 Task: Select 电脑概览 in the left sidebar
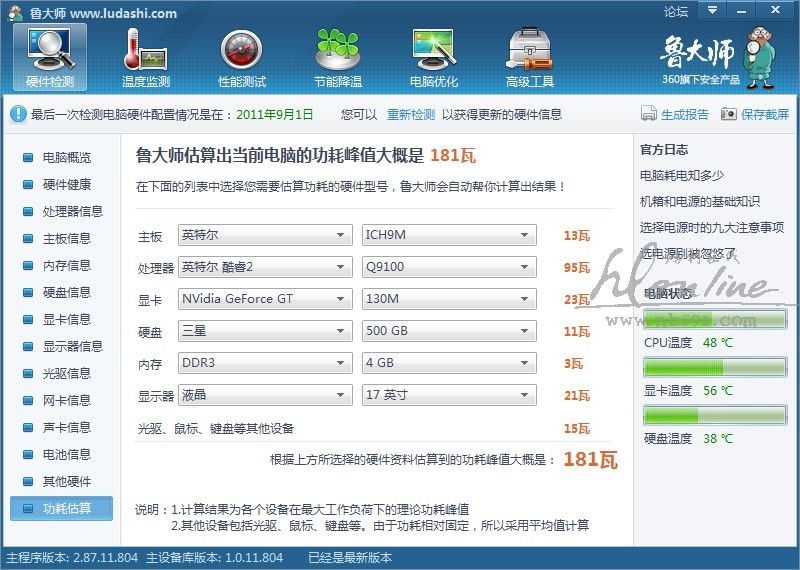66,158
